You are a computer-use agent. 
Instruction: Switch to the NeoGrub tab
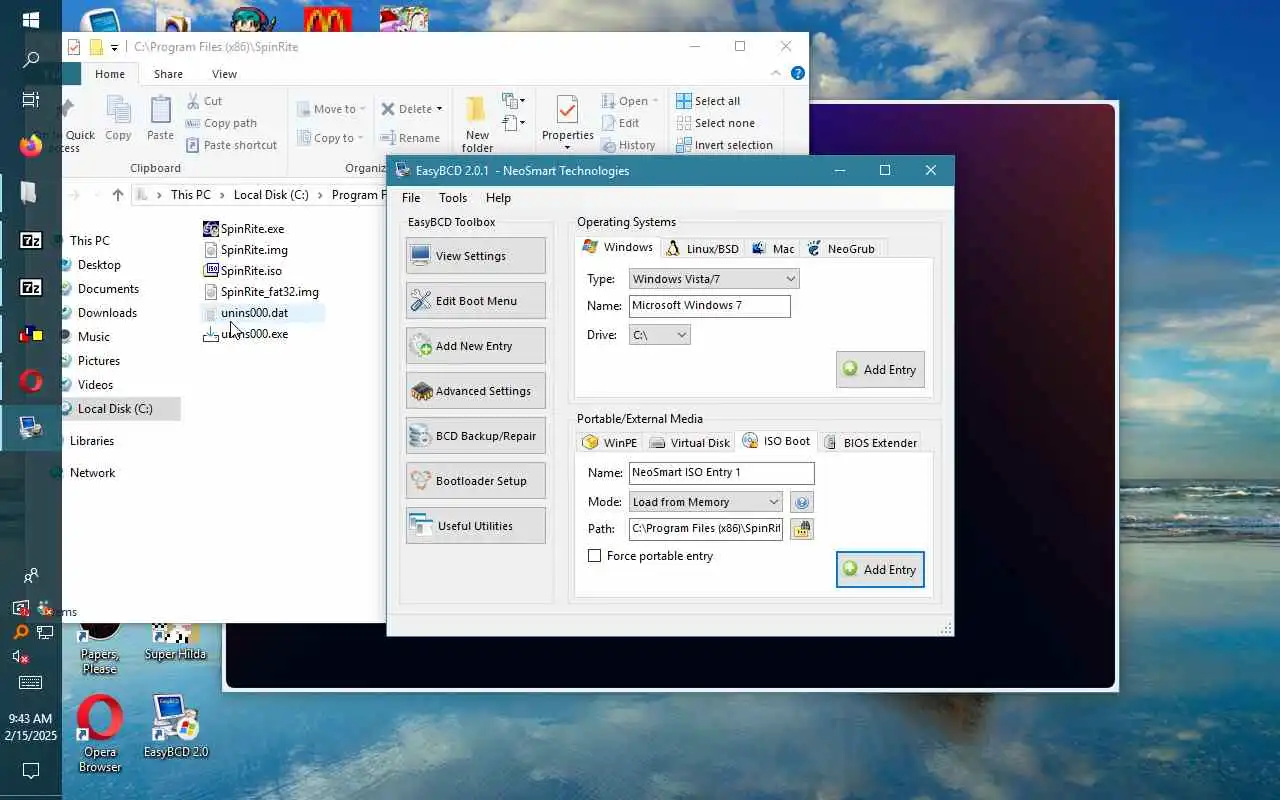tap(841, 249)
